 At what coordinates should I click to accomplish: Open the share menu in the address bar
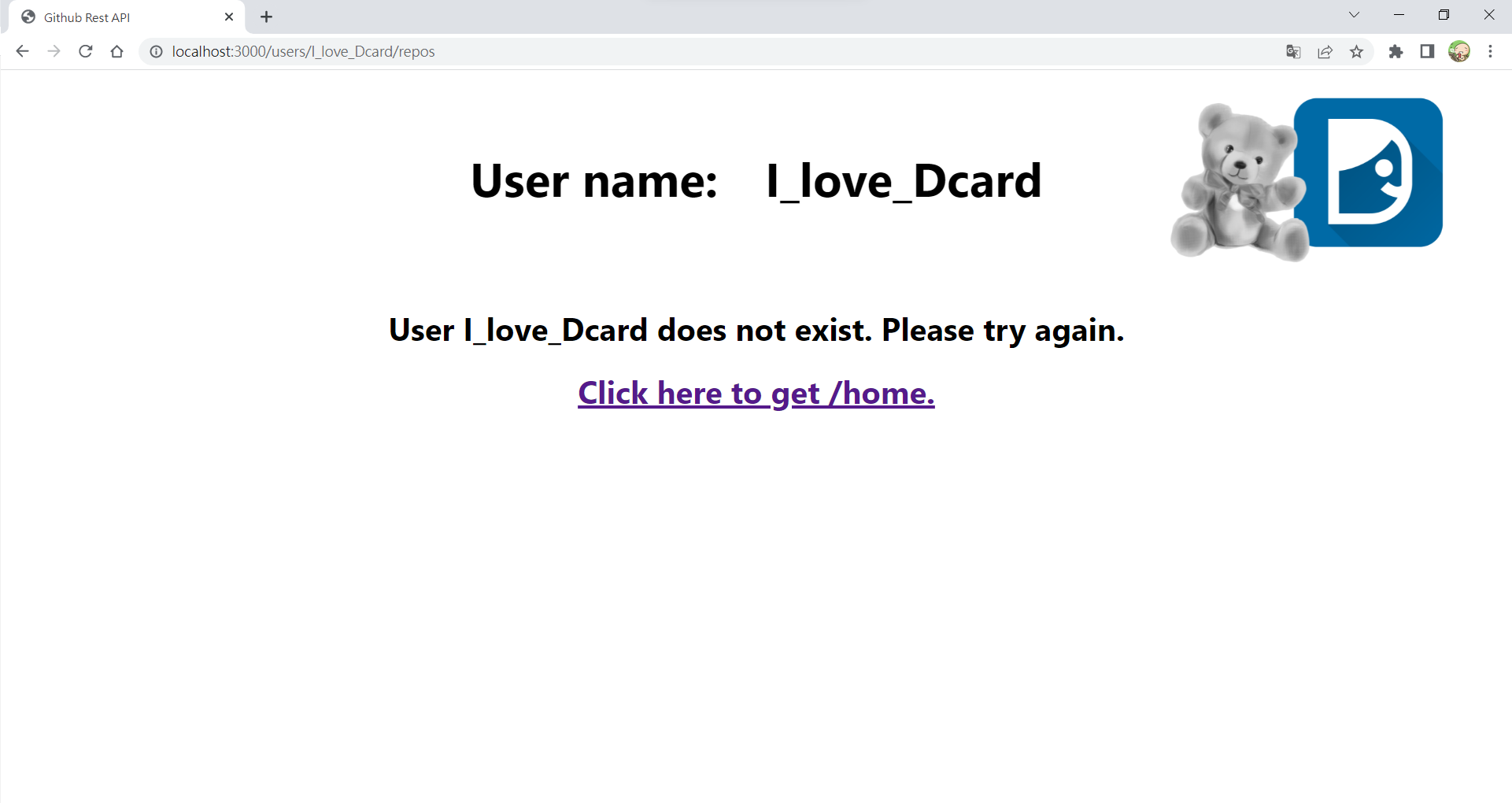pos(1325,51)
